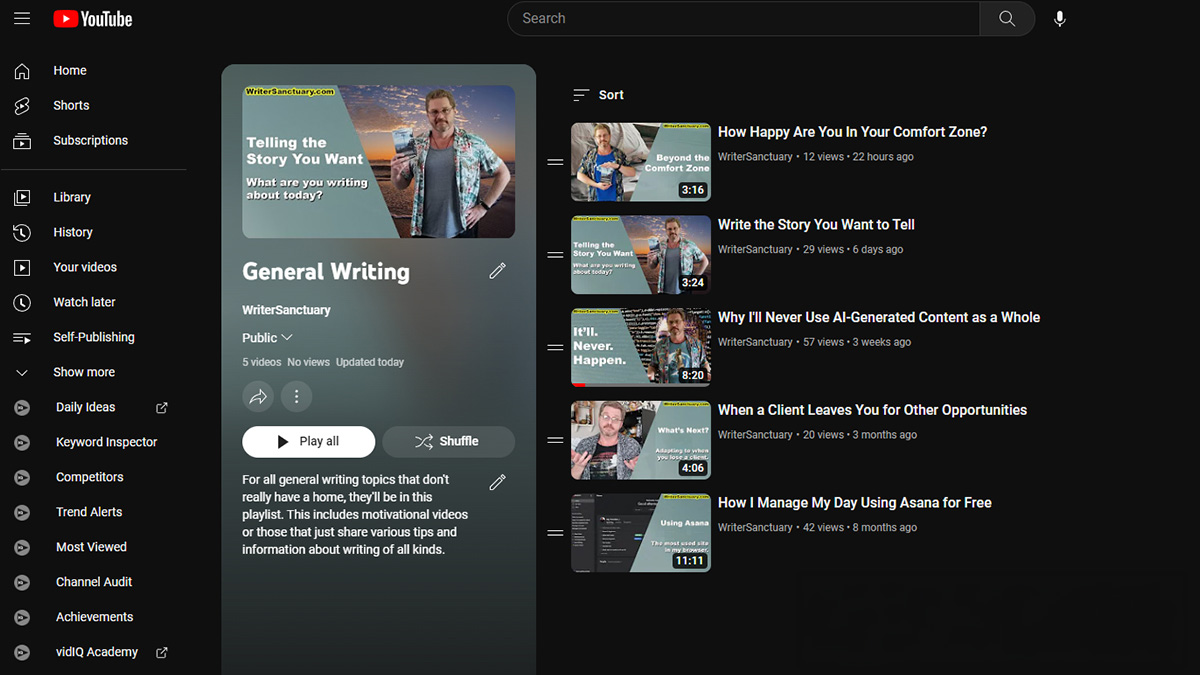
Task: Open the hamburger guide menu
Action: tap(22, 18)
